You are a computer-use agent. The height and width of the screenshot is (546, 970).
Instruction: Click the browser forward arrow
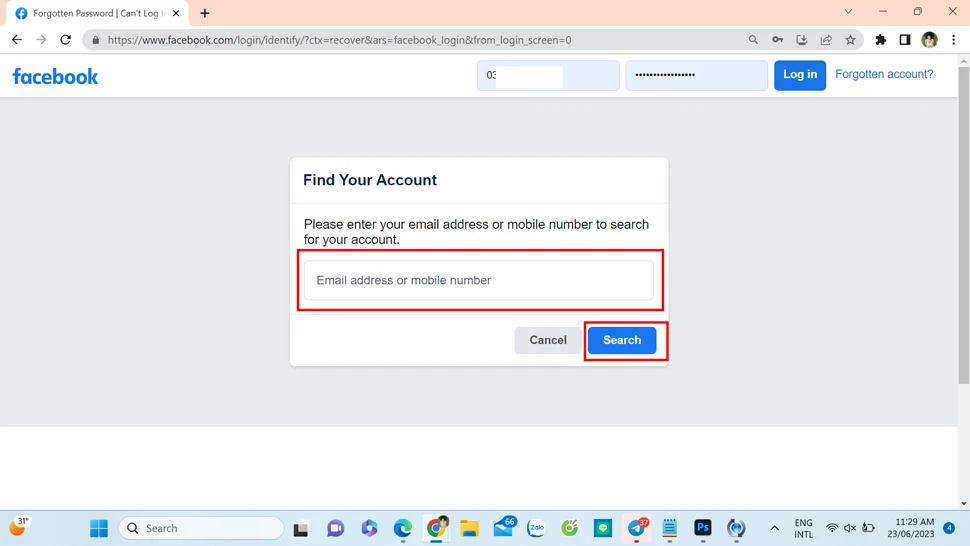pyautogui.click(x=41, y=40)
